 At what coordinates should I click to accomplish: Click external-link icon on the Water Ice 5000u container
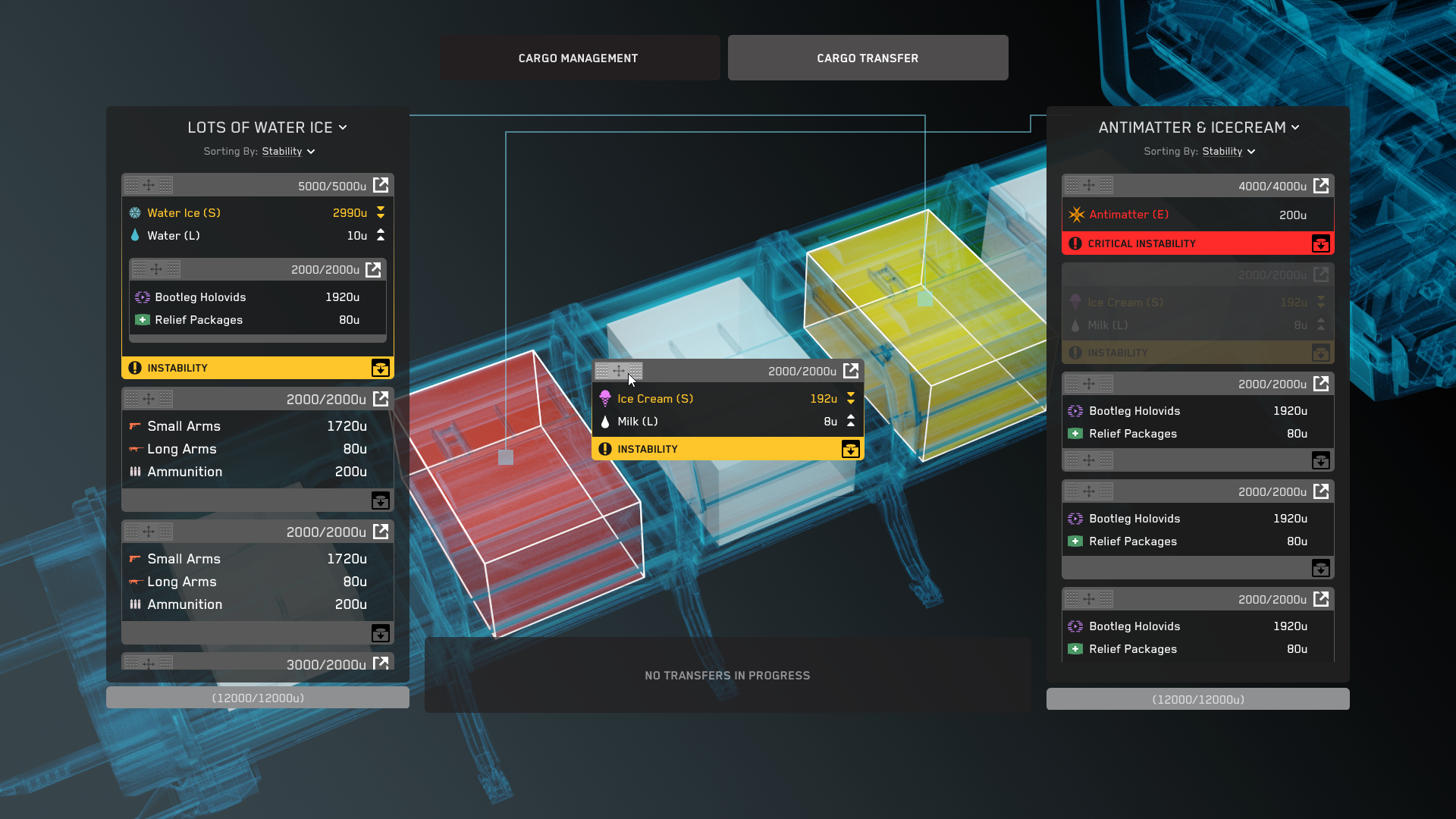pyautogui.click(x=381, y=185)
